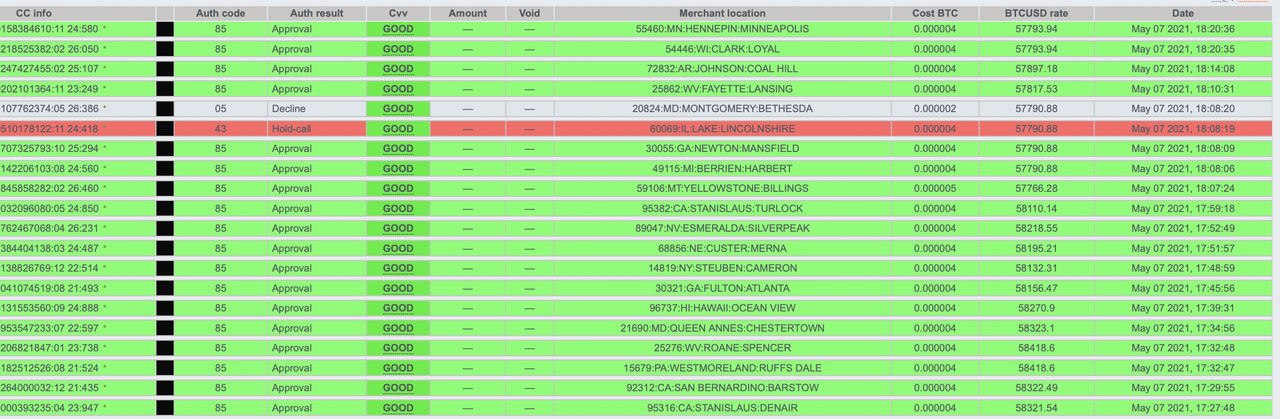This screenshot has width=1280, height=419.
Task: Select BTCUSD rate 57897.18
Action: [1036, 69]
